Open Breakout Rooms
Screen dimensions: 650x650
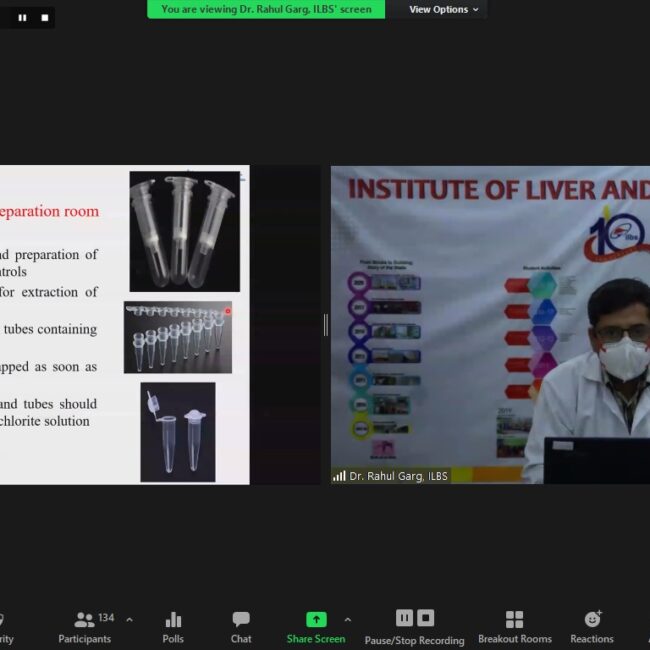[x=514, y=627]
